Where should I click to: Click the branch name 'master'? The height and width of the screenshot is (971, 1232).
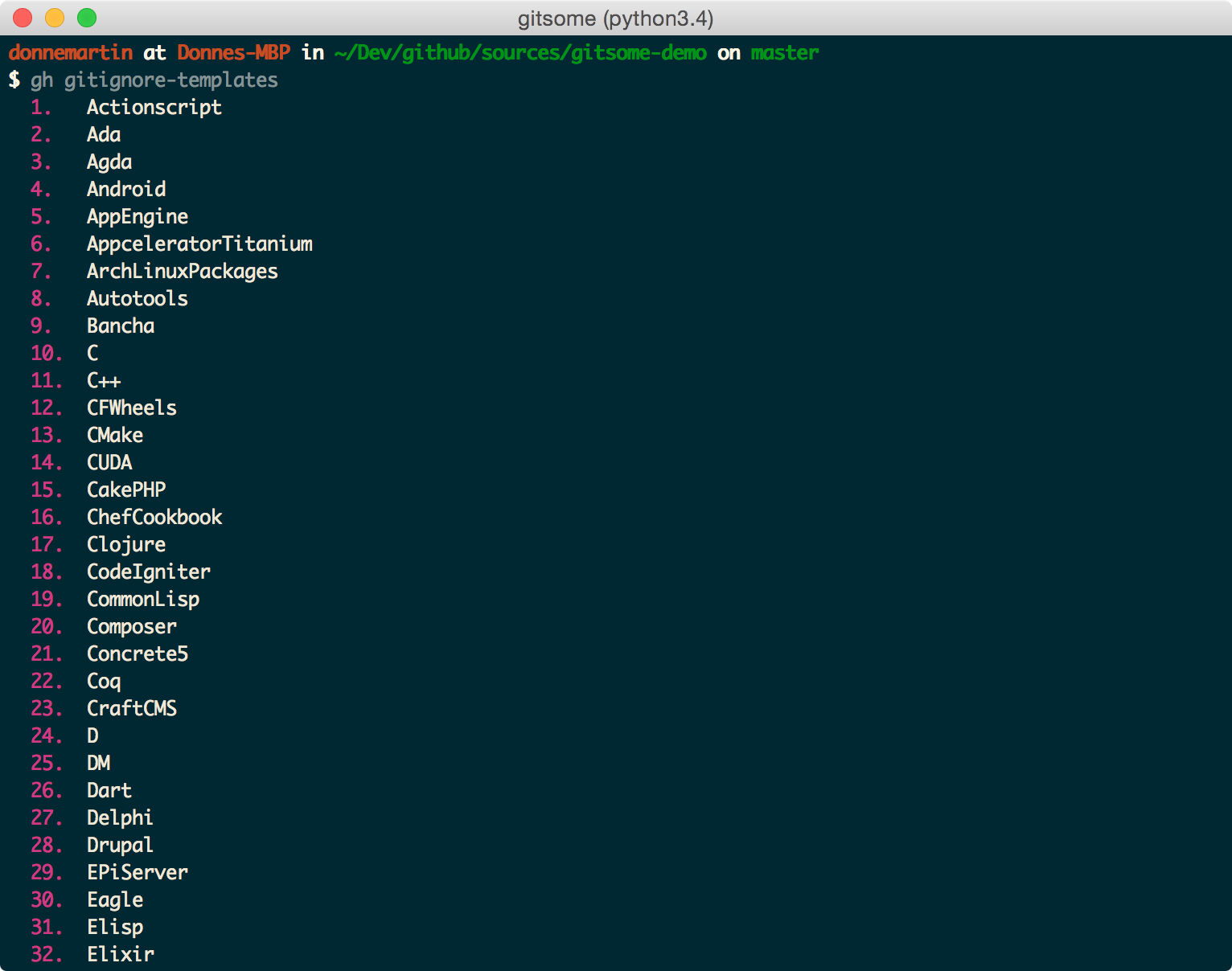click(x=785, y=53)
